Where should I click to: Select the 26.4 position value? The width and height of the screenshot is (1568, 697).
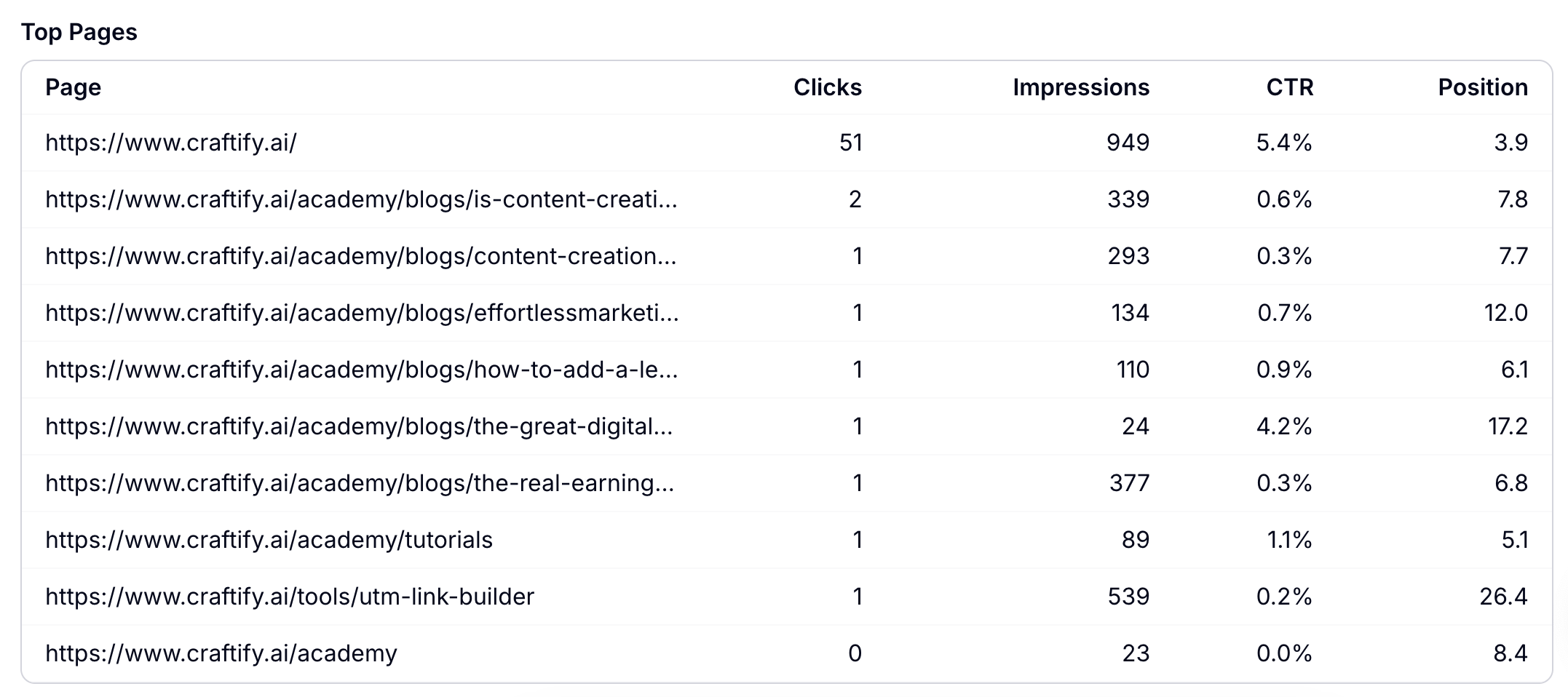pos(1504,597)
